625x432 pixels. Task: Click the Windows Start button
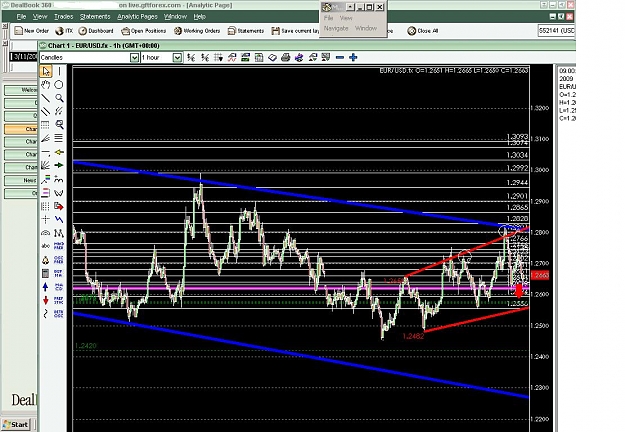coord(15,424)
